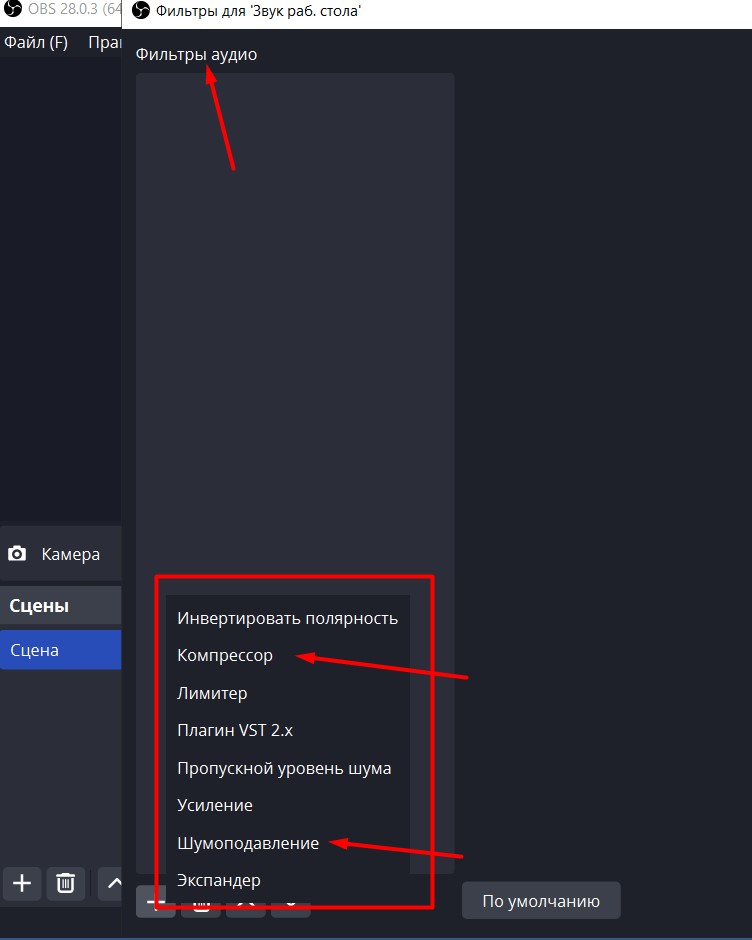Add the Компрессор audio filter
This screenshot has height=940, width=752.
[225, 656]
